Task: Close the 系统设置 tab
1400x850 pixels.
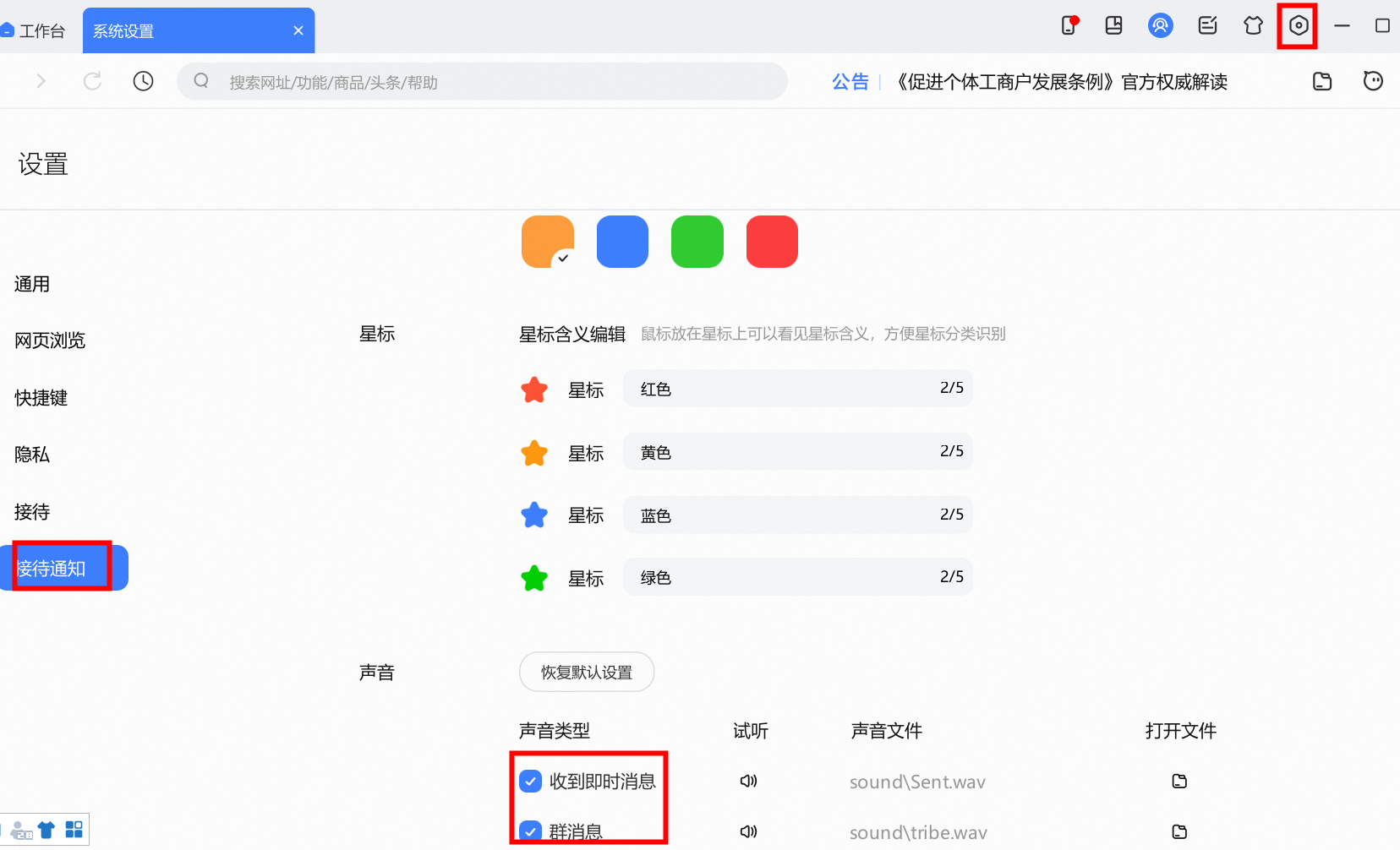Action: pos(298,30)
